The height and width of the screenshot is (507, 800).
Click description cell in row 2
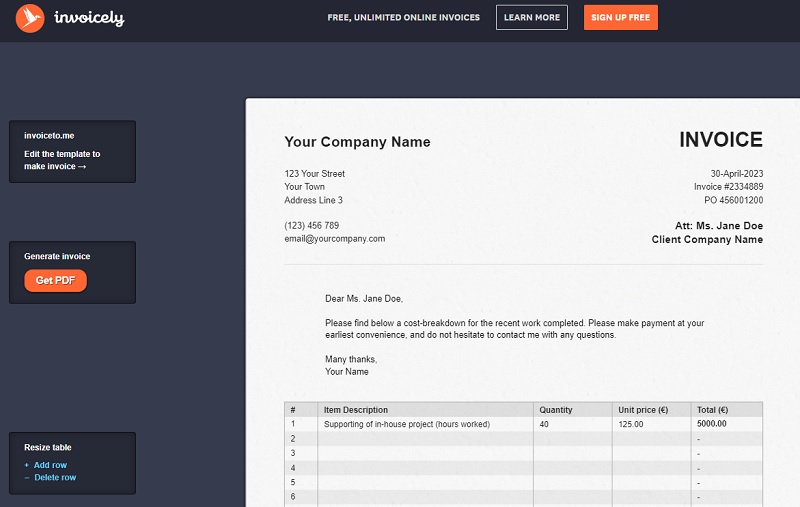[x=426, y=439]
